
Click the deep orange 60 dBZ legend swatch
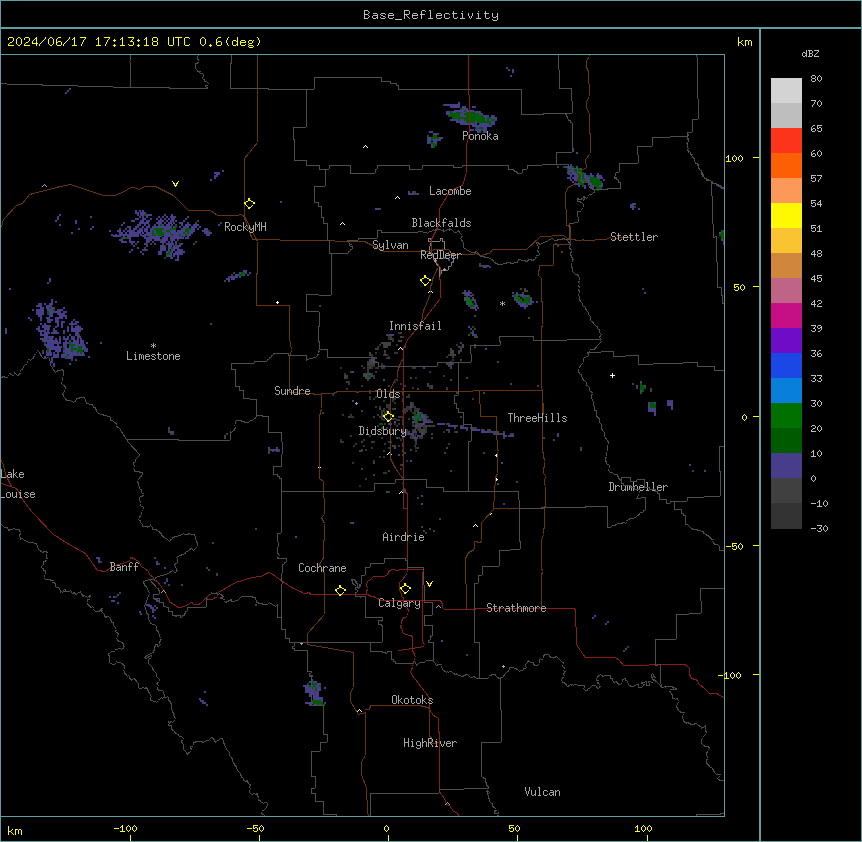(786, 165)
